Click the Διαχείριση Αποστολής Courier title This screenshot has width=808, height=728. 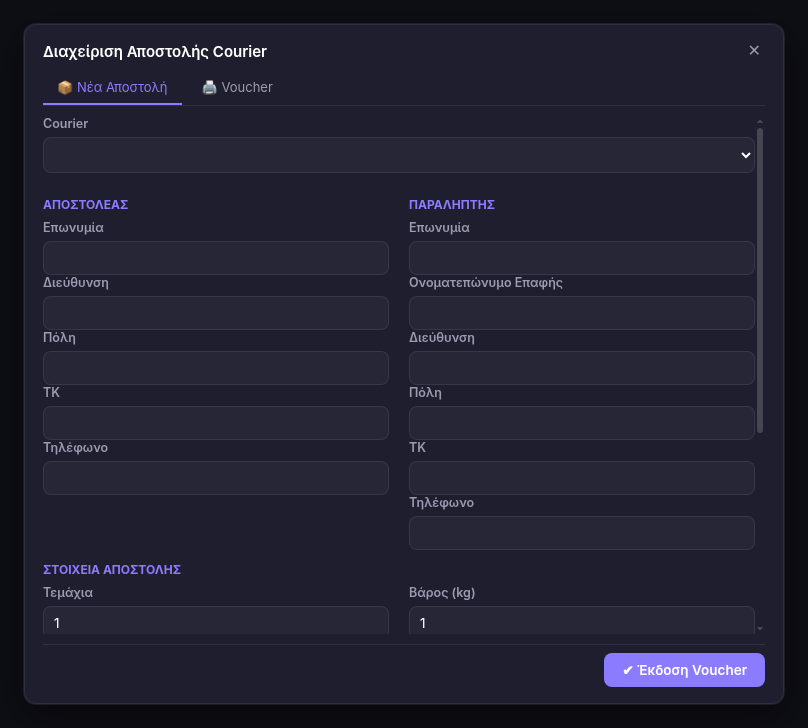click(155, 52)
